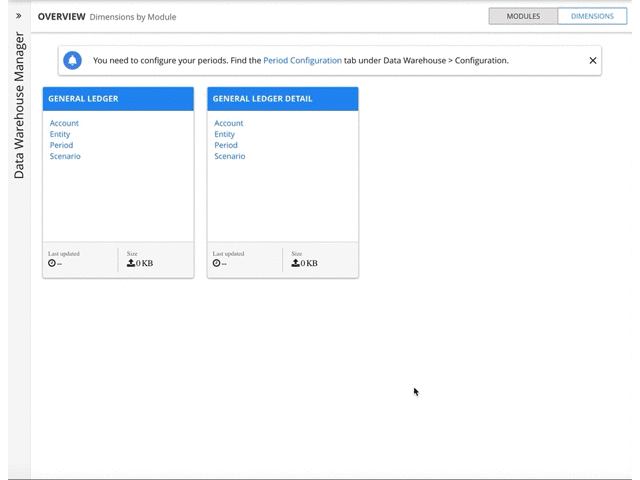Open Period under General Ledger
The width and height of the screenshot is (640, 480).
tap(61, 145)
